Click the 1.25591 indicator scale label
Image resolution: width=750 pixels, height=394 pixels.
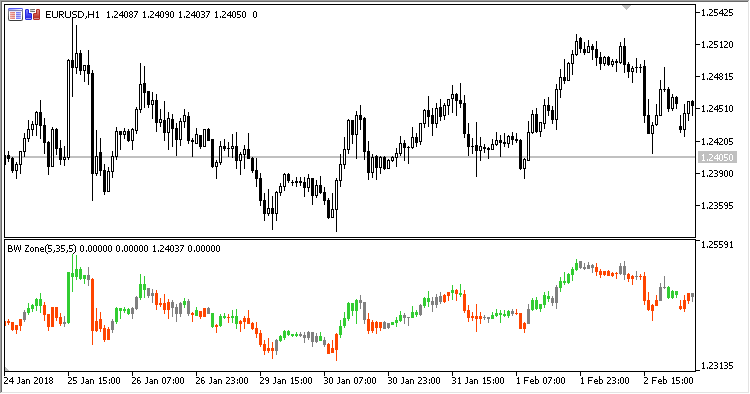[x=717, y=245]
